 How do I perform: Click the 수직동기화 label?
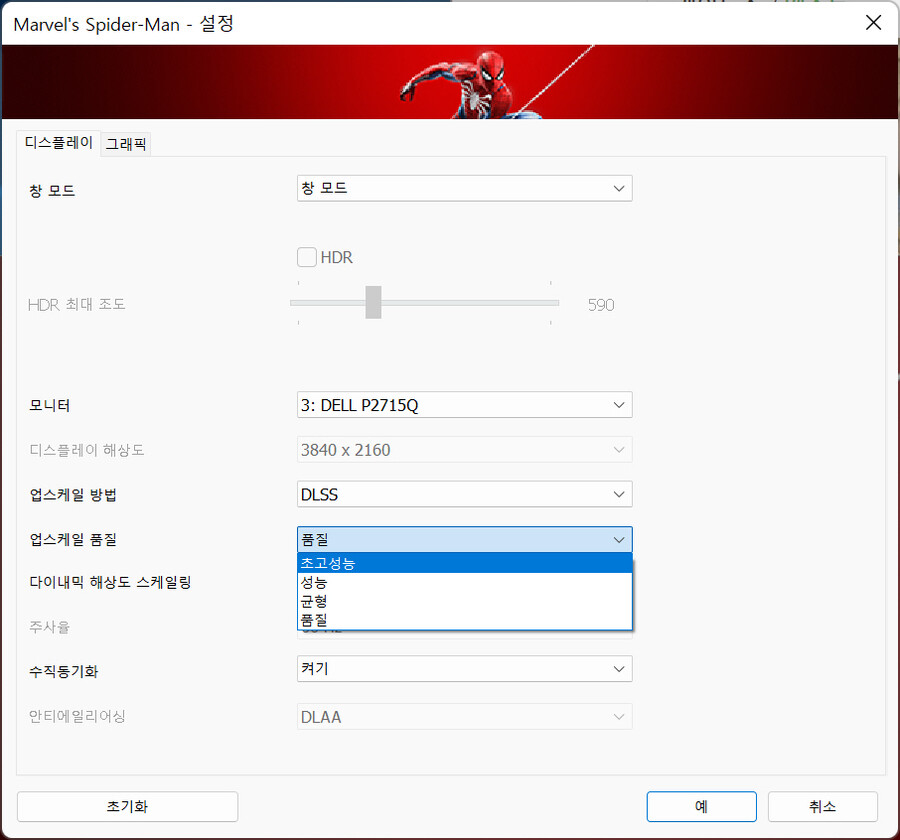point(64,671)
